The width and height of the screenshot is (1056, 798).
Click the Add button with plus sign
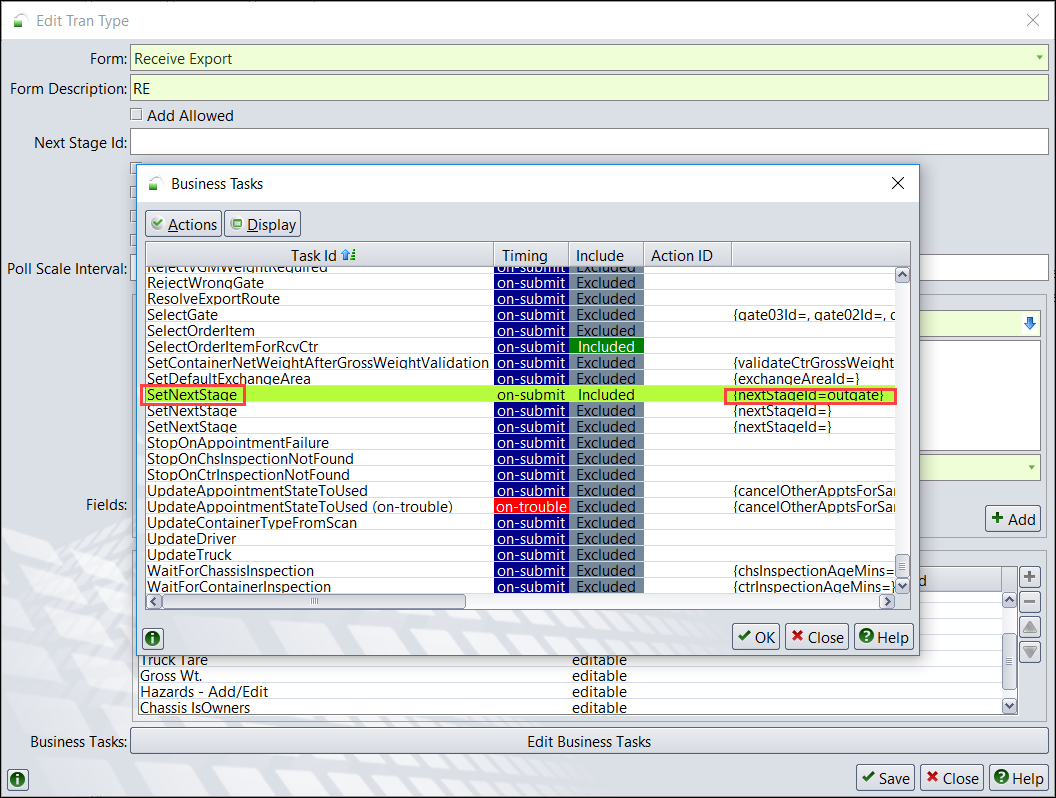tap(1013, 519)
